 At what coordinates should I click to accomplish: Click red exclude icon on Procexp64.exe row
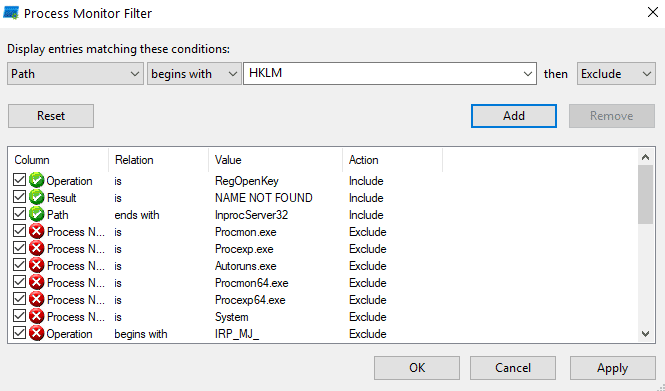point(37,299)
